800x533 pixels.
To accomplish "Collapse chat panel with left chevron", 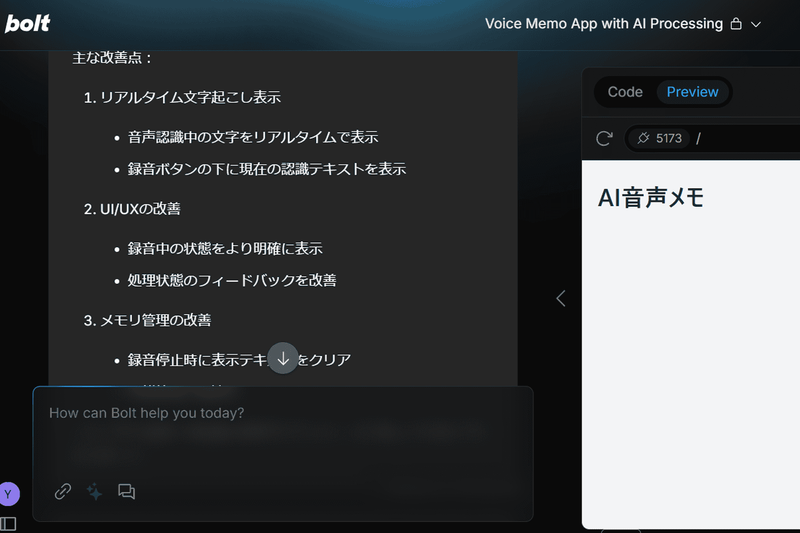I will pos(561,298).
